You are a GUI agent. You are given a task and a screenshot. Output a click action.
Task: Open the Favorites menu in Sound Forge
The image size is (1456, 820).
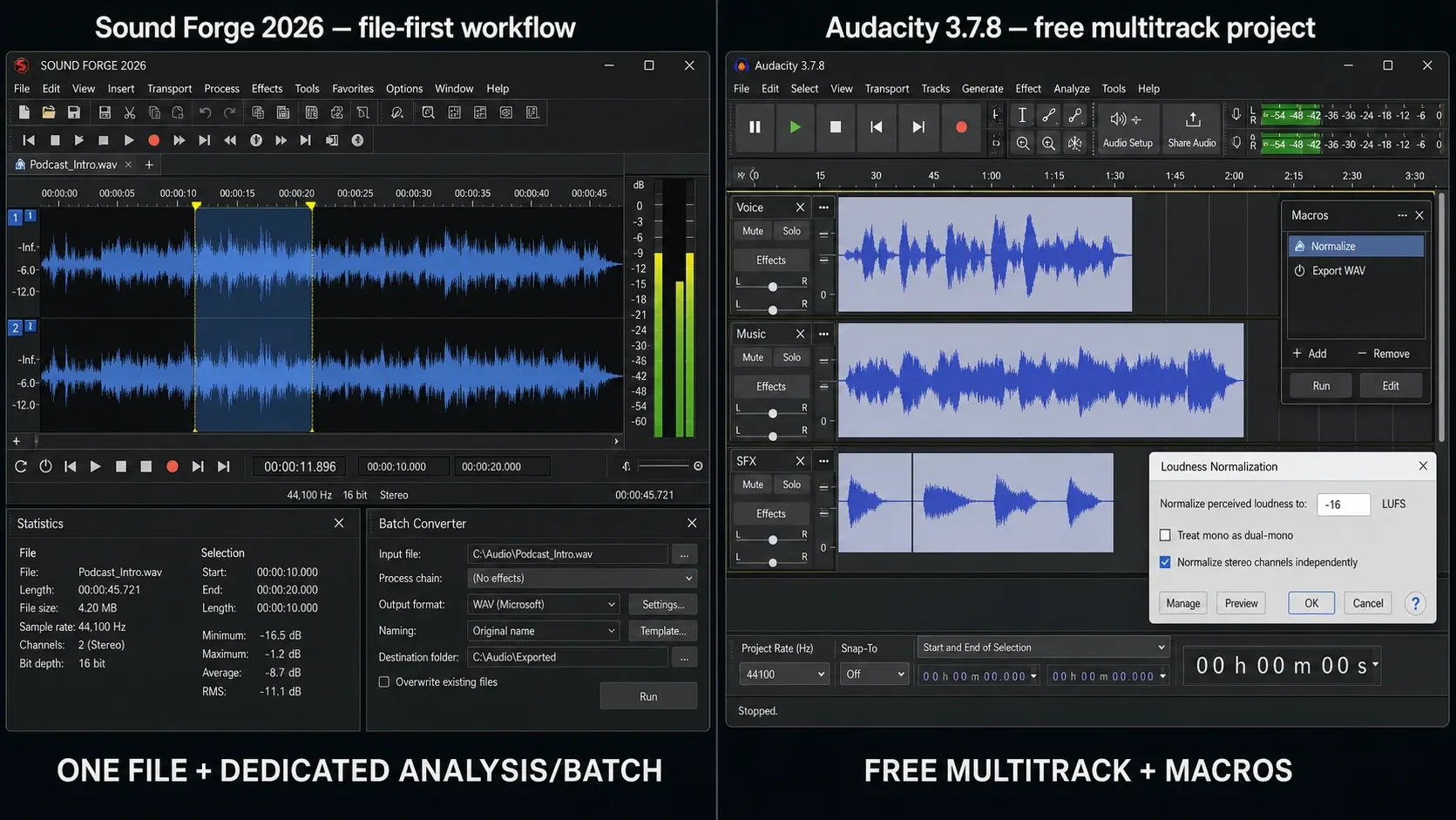pos(353,89)
